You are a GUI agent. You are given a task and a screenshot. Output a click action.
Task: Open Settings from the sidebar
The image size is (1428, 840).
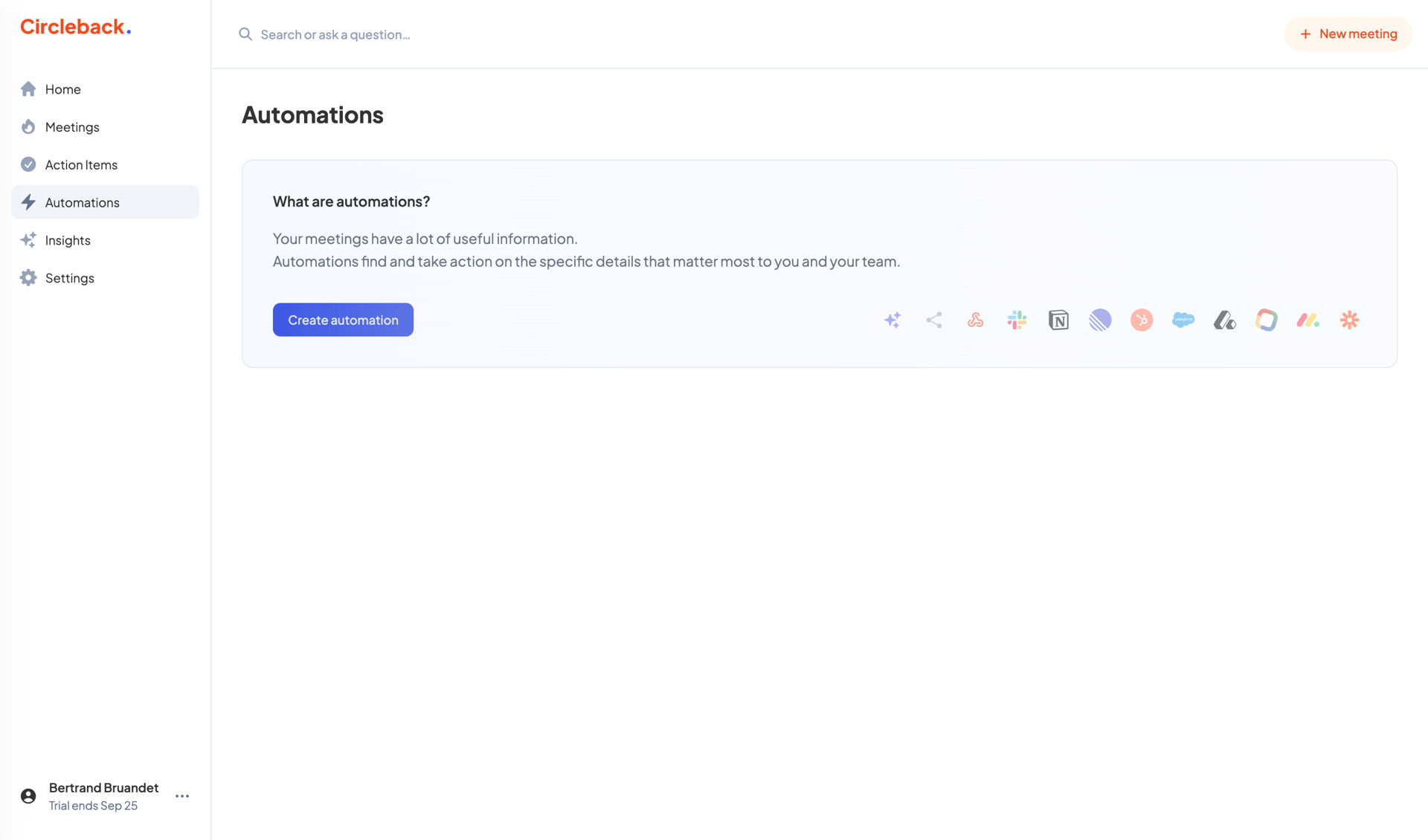[x=69, y=277]
